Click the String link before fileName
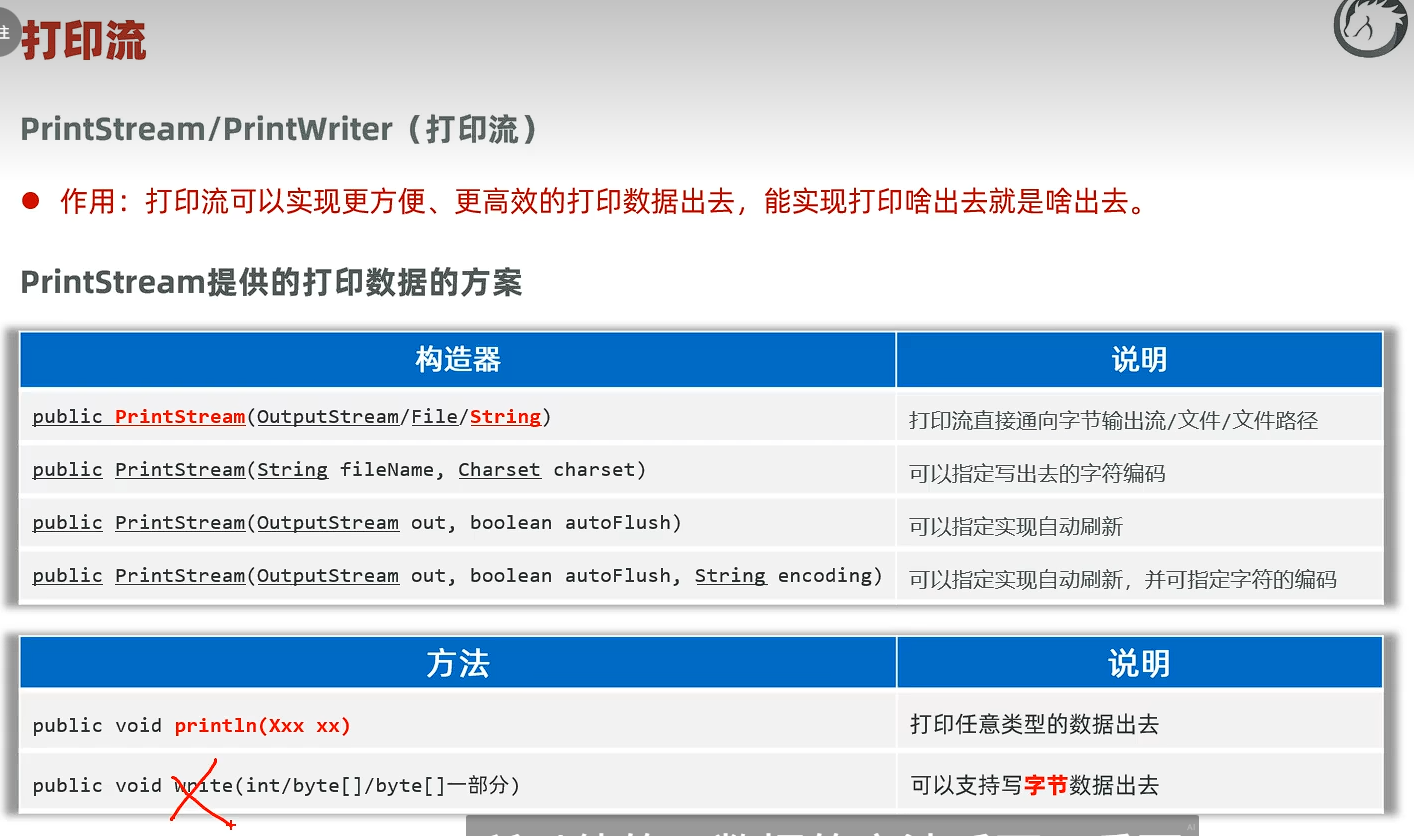The width and height of the screenshot is (1414, 836). [x=292, y=469]
